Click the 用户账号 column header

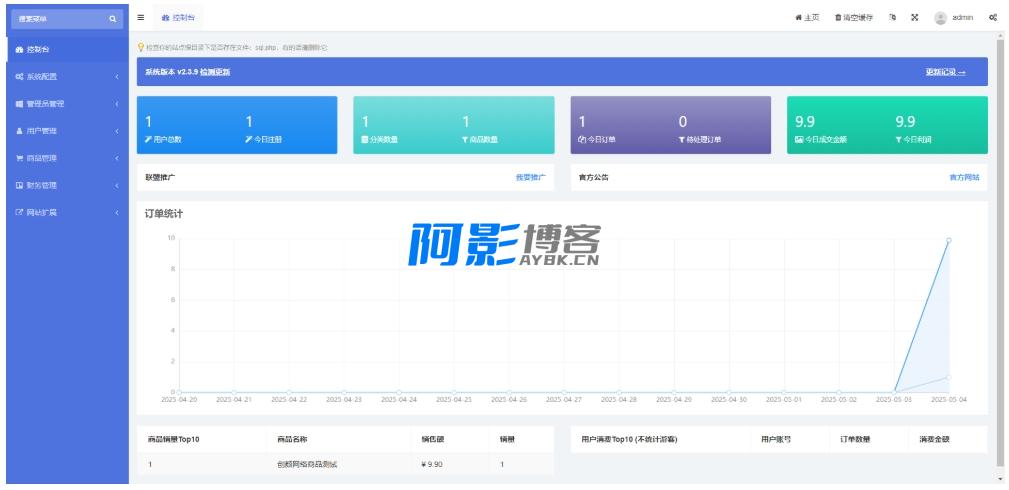(776, 440)
